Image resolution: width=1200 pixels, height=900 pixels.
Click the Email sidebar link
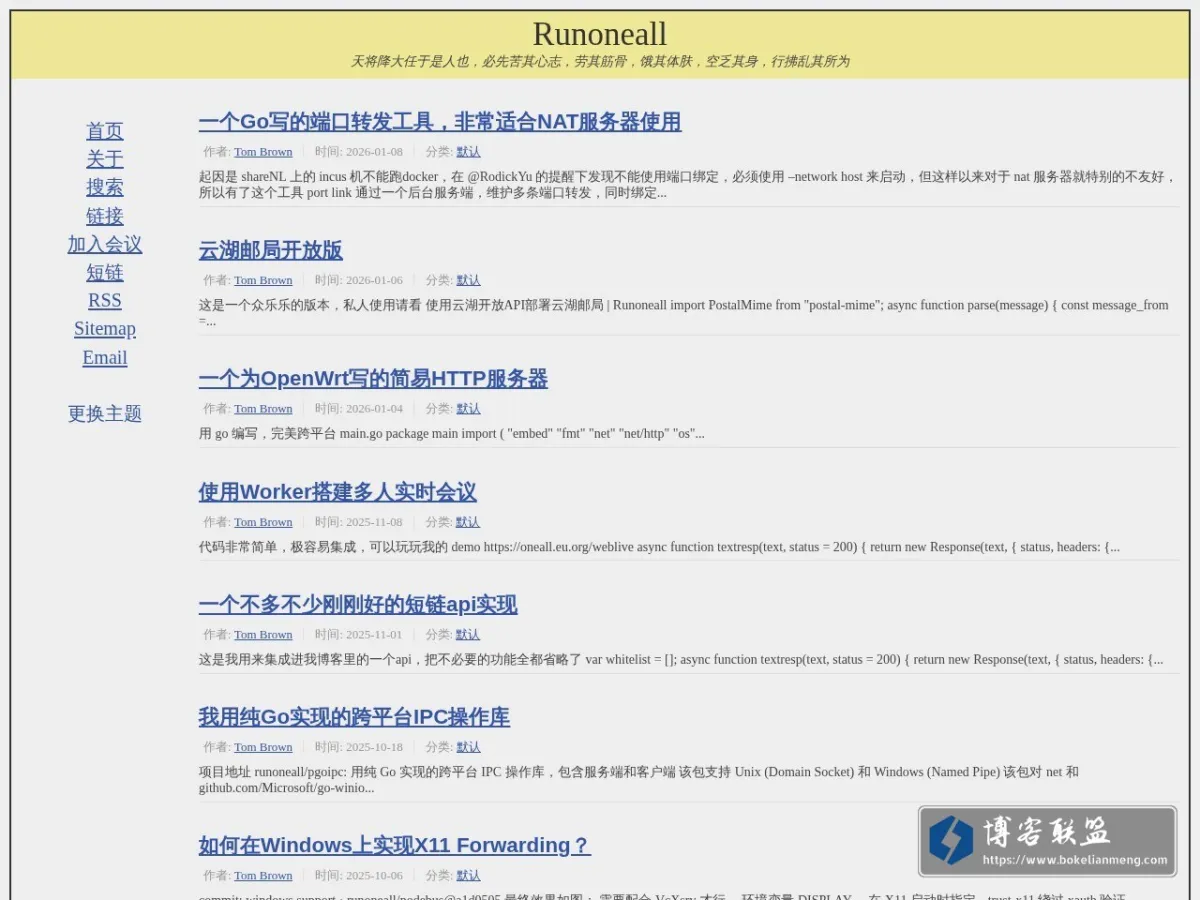104,357
